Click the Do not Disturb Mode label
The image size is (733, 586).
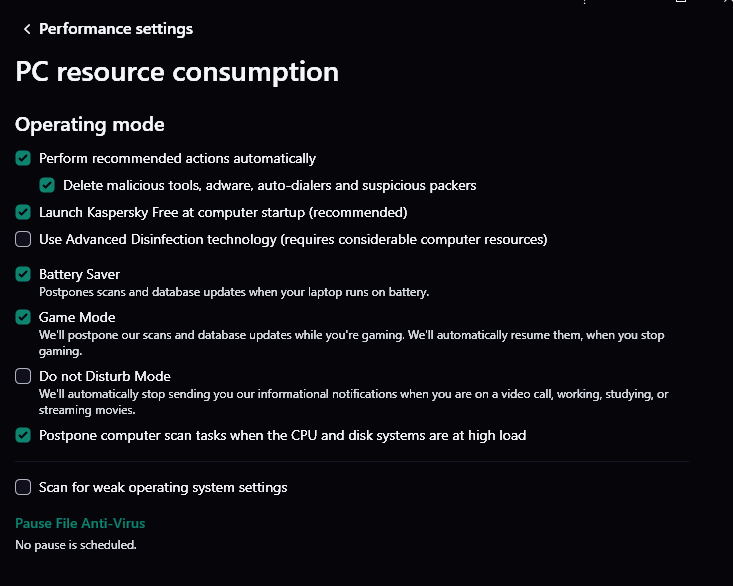pyautogui.click(x=104, y=376)
